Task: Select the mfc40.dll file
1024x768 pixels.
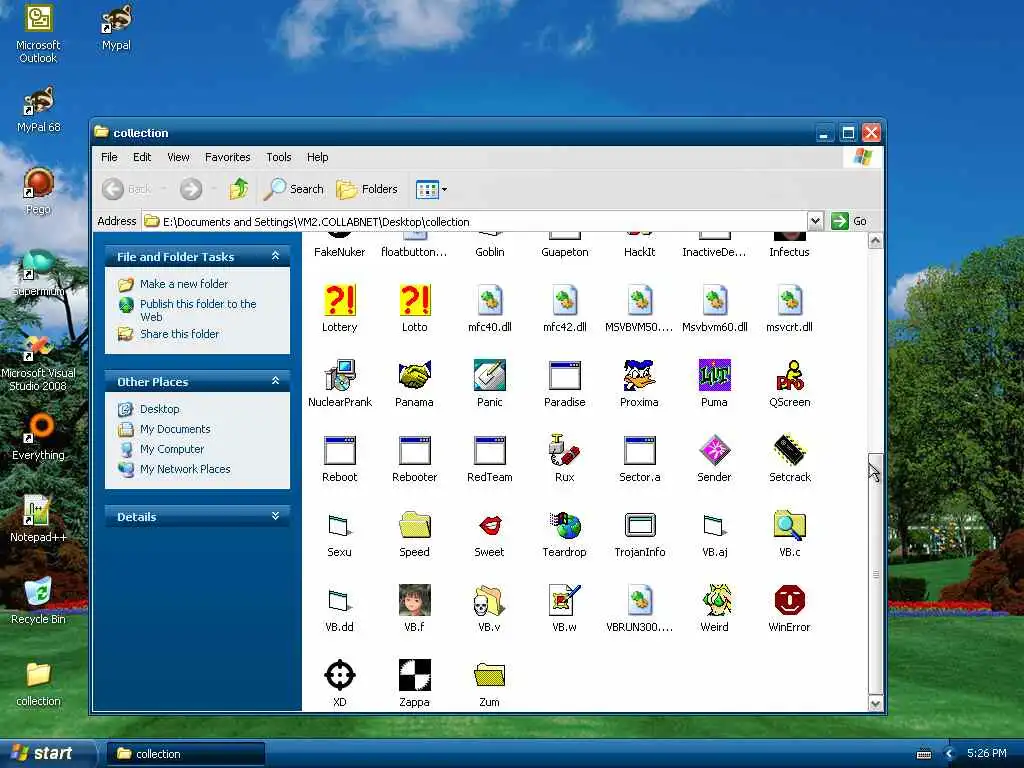Action: (x=490, y=300)
